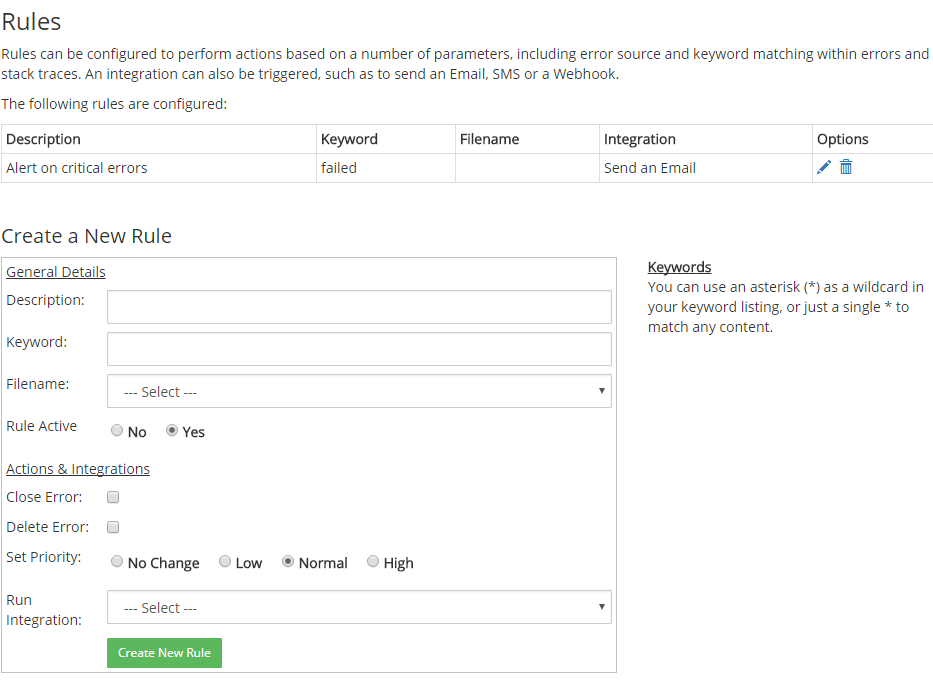This screenshot has width=933, height=680.
Task: Click the Create New Rule button
Action: pyautogui.click(x=164, y=653)
